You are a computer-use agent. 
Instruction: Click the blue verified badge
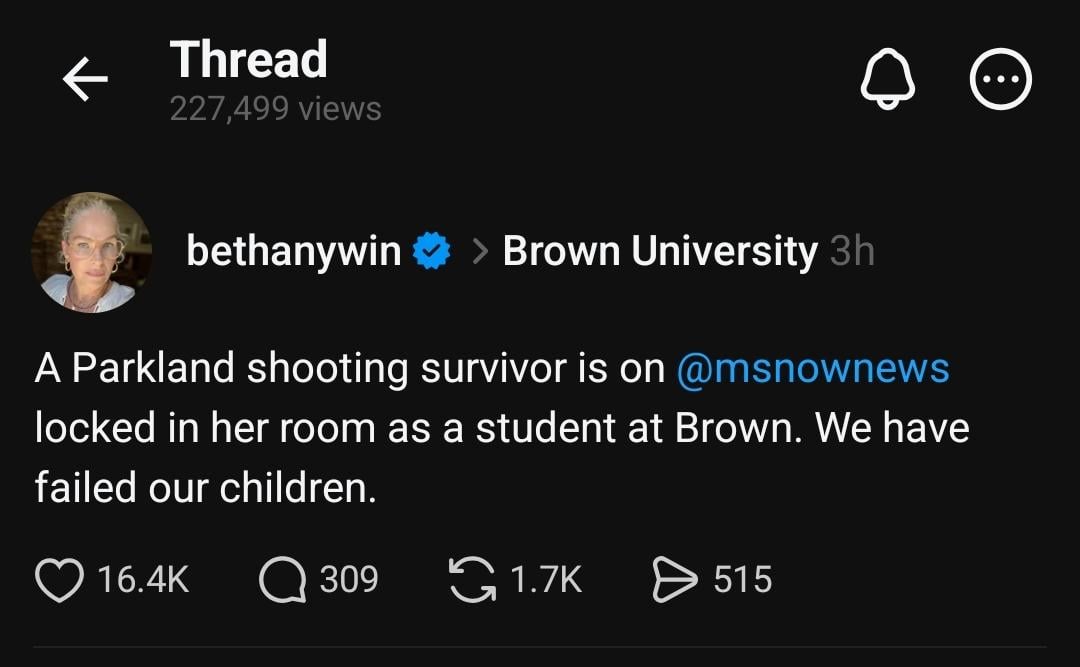[432, 251]
